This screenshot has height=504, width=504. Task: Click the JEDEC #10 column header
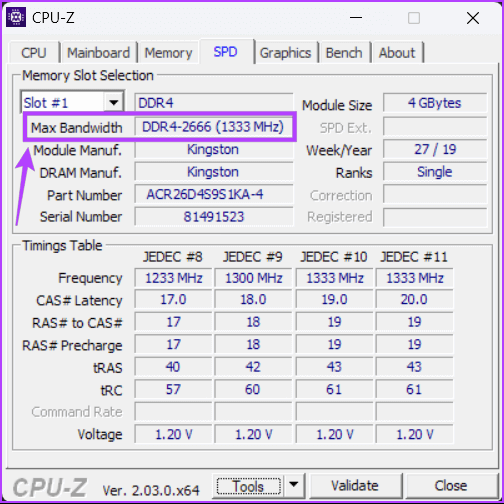click(334, 257)
